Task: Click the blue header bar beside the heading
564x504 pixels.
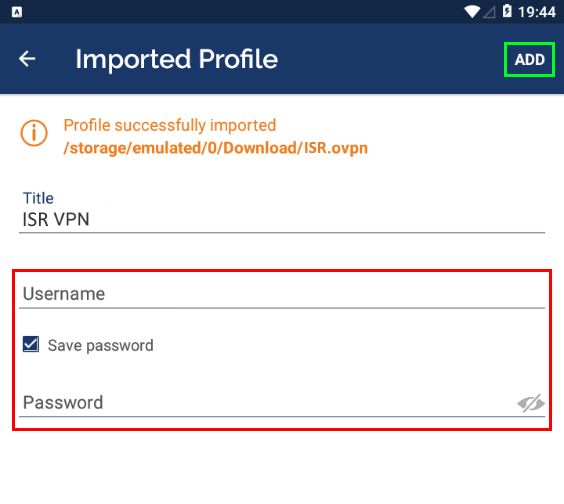Action: coord(388,59)
